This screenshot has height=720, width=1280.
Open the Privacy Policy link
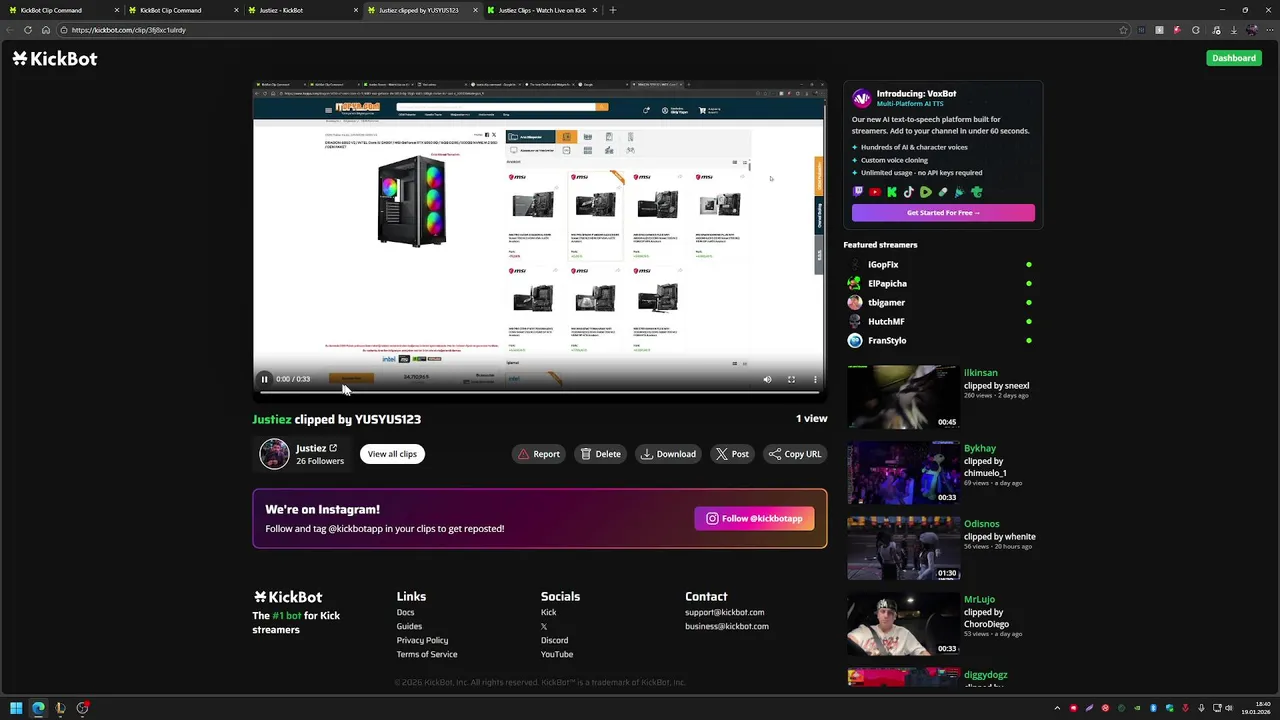click(x=422, y=640)
